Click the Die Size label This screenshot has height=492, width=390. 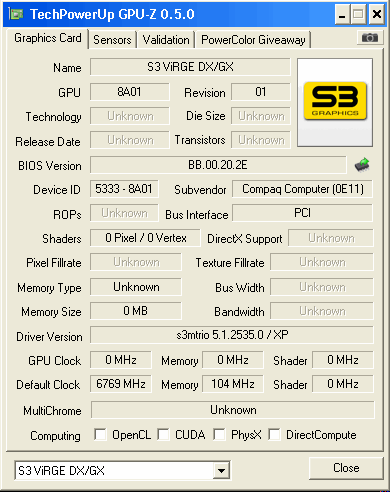[x=206, y=116]
